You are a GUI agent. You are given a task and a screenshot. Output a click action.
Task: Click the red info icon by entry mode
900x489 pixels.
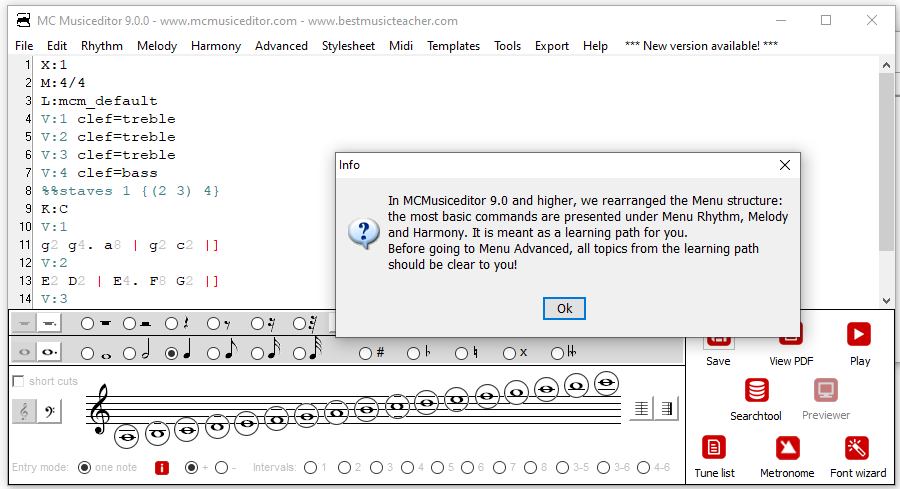162,468
